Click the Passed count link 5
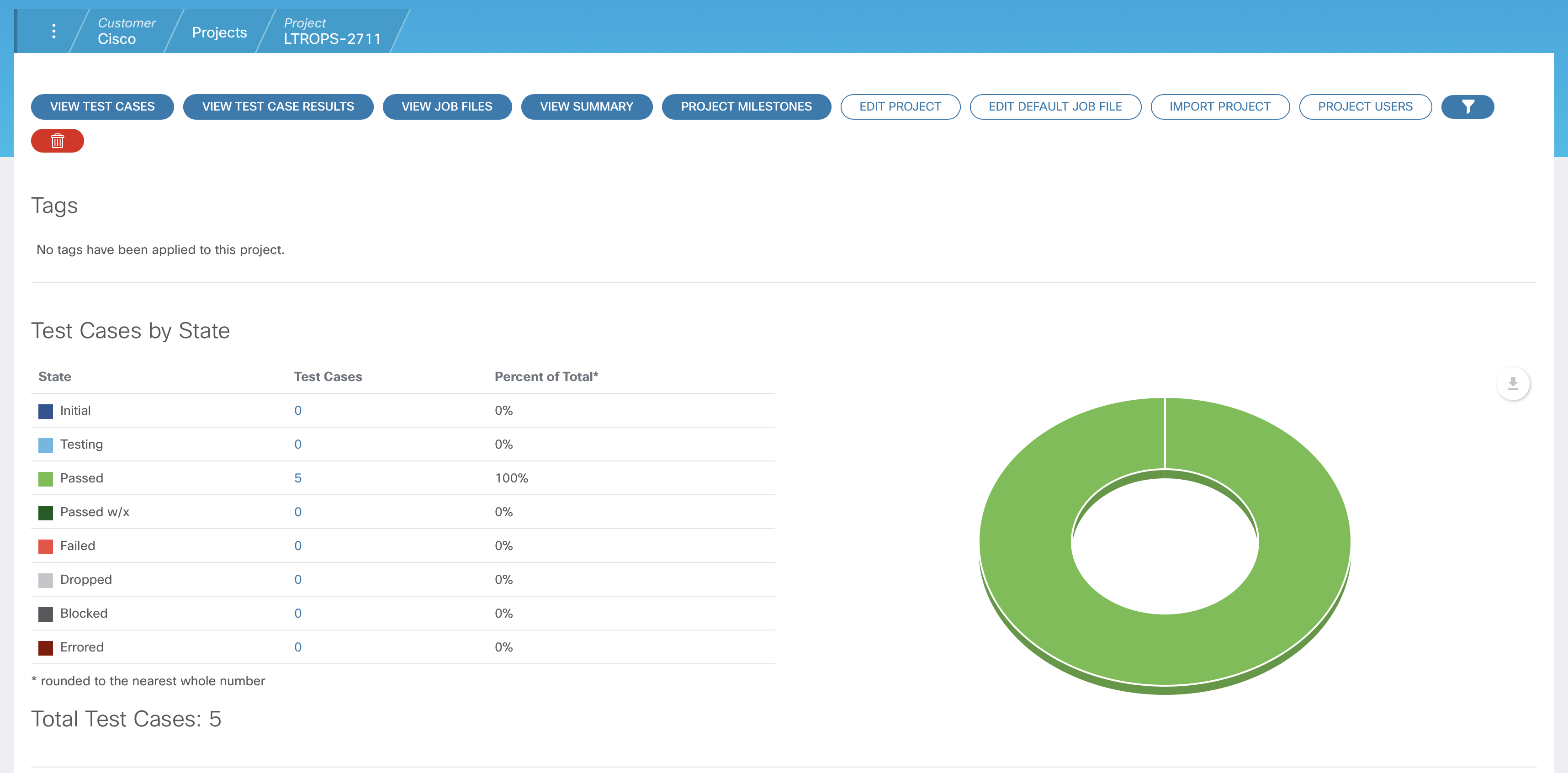The width and height of the screenshot is (1568, 773). pyautogui.click(x=297, y=478)
